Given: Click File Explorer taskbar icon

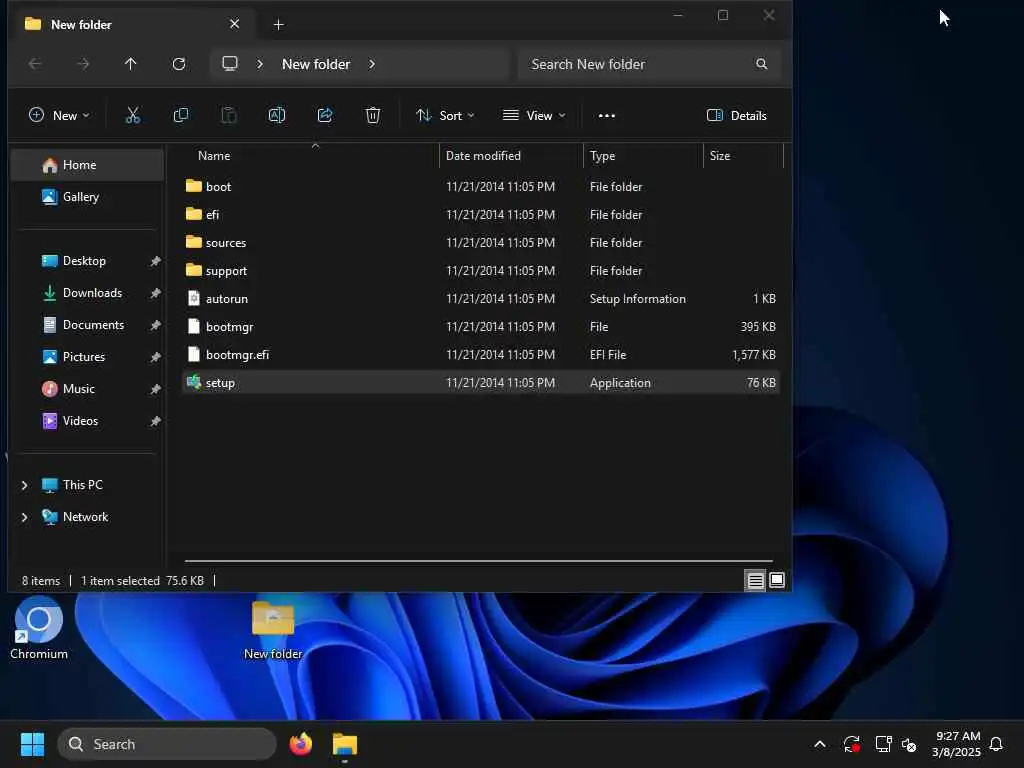Looking at the screenshot, I should click(345, 744).
